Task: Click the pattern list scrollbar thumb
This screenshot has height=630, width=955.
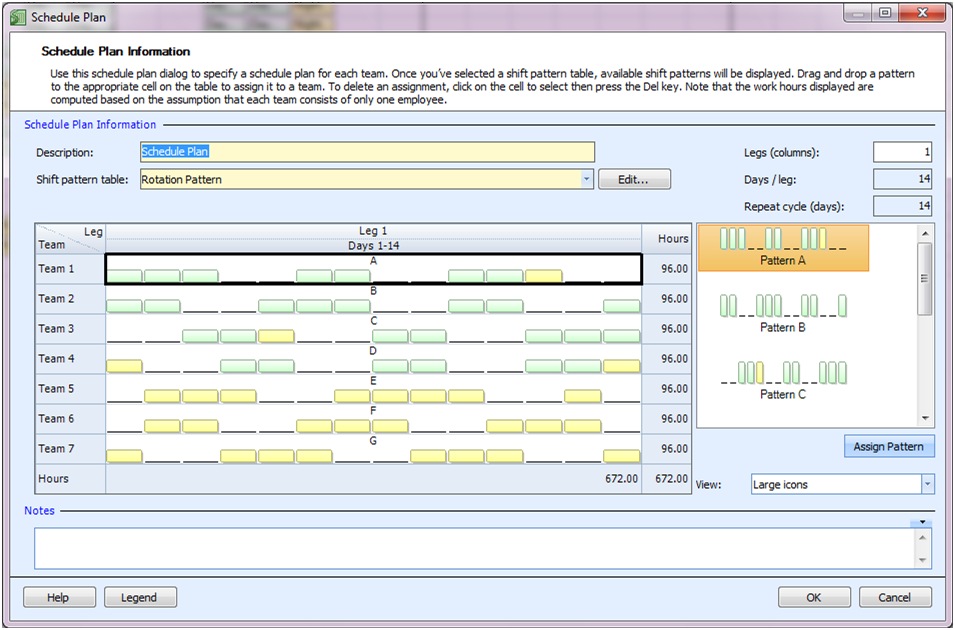Action: tap(925, 278)
